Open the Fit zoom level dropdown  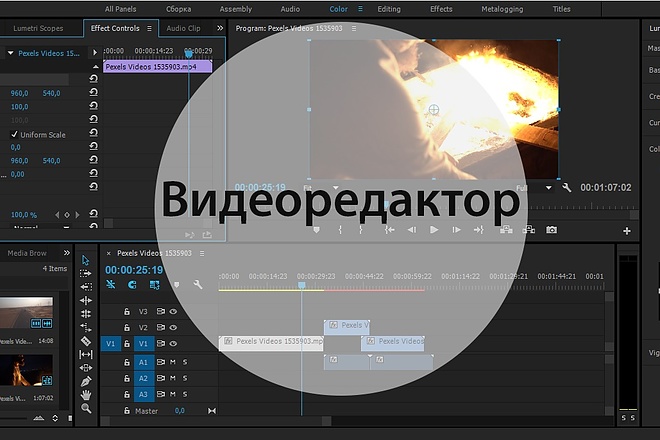click(335, 188)
